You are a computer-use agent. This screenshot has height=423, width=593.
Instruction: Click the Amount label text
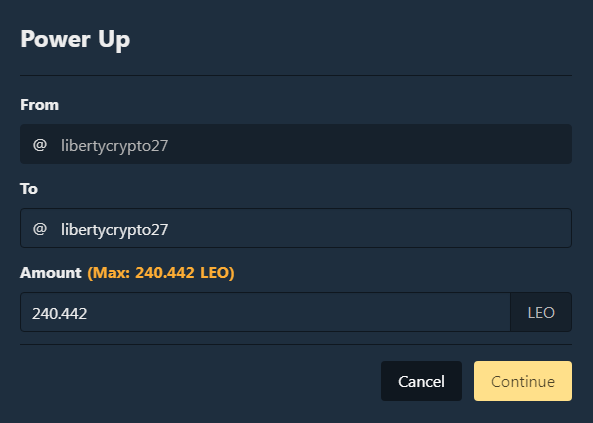[x=51, y=273]
